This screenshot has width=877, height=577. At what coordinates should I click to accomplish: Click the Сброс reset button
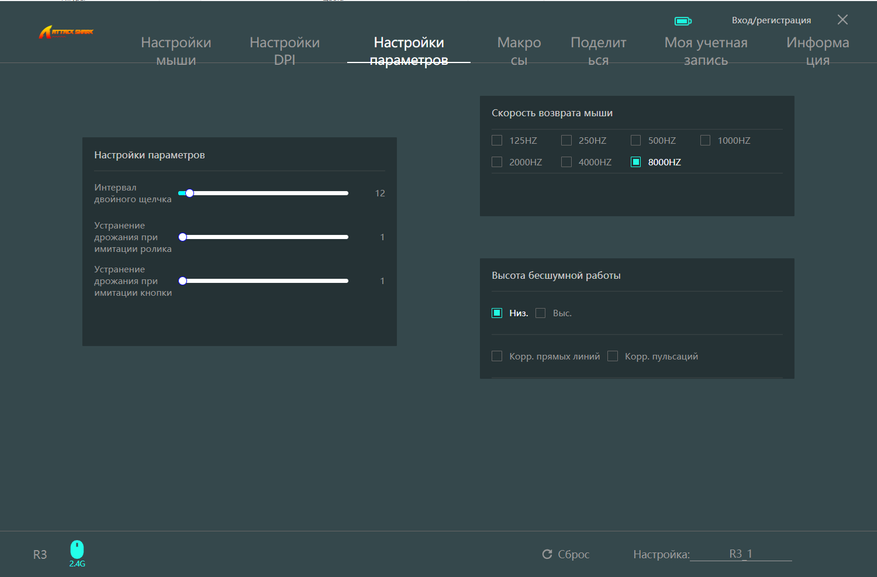(573, 554)
